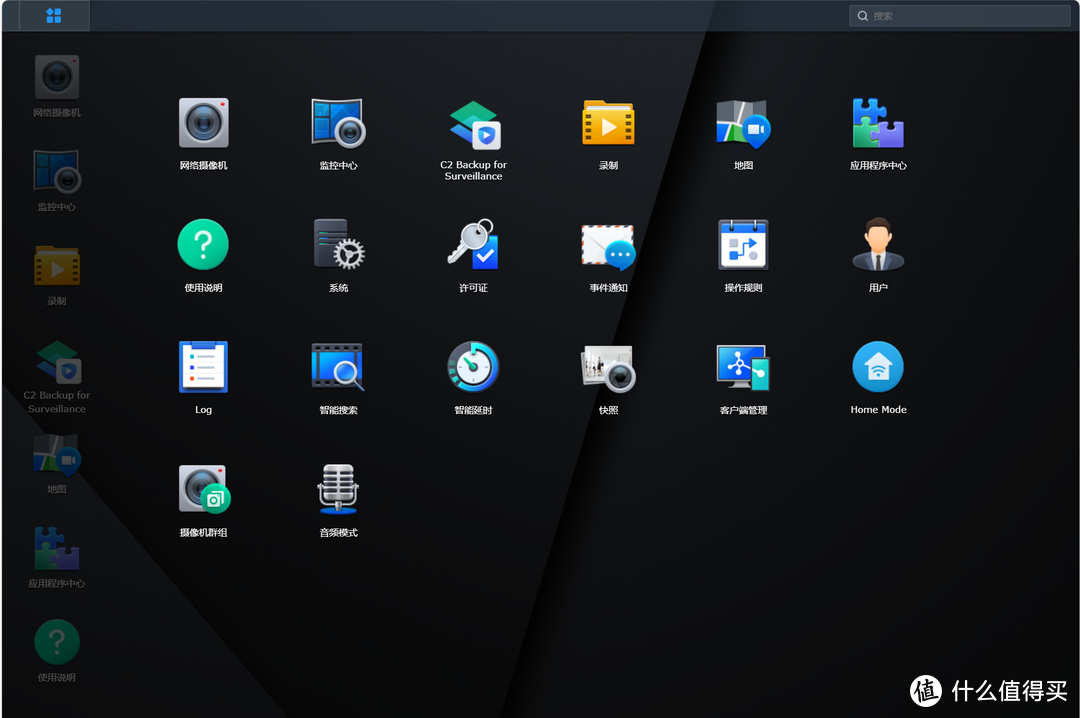Open the Log application

203,368
